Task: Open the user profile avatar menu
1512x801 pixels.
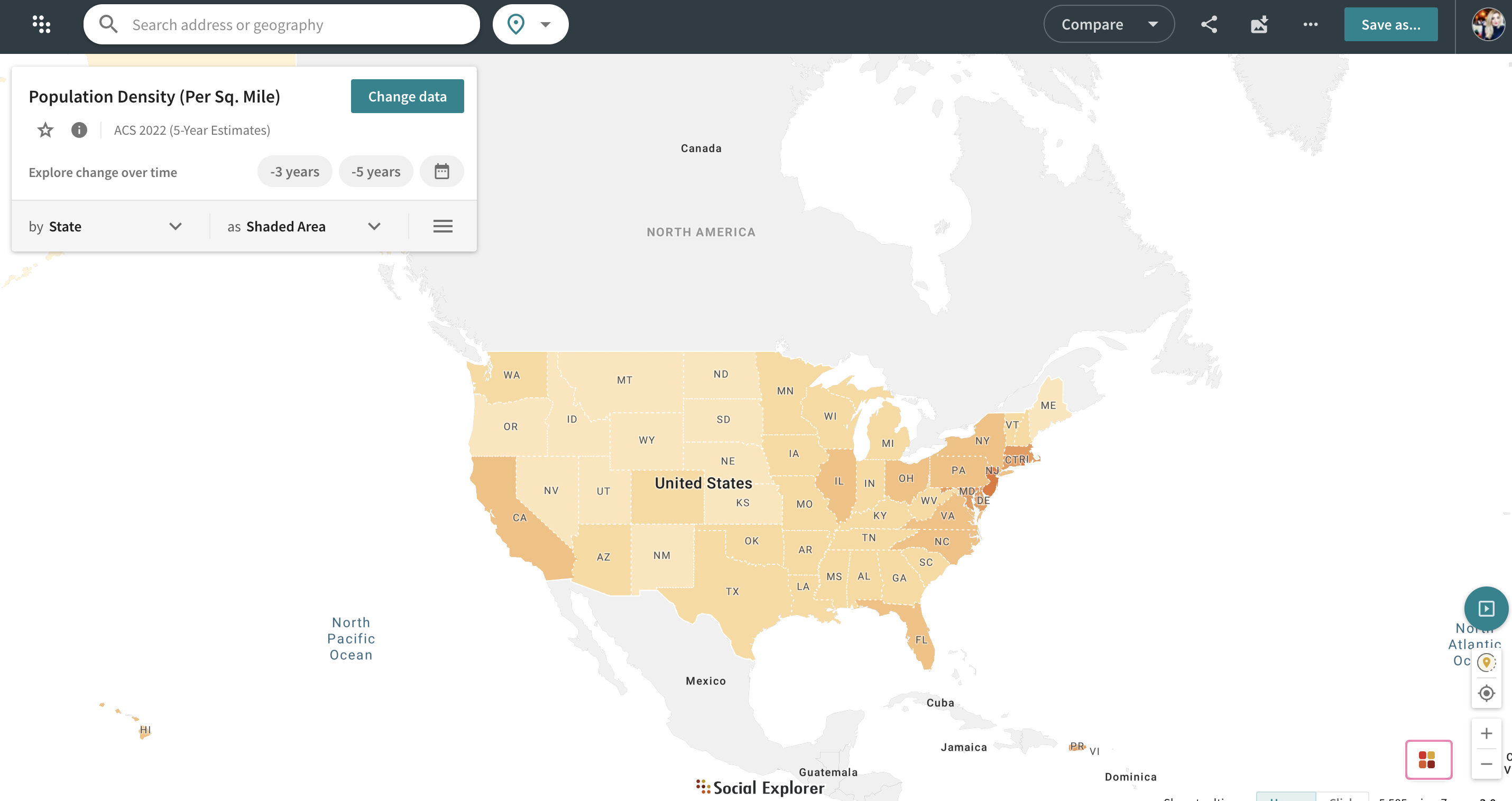Action: click(x=1487, y=24)
